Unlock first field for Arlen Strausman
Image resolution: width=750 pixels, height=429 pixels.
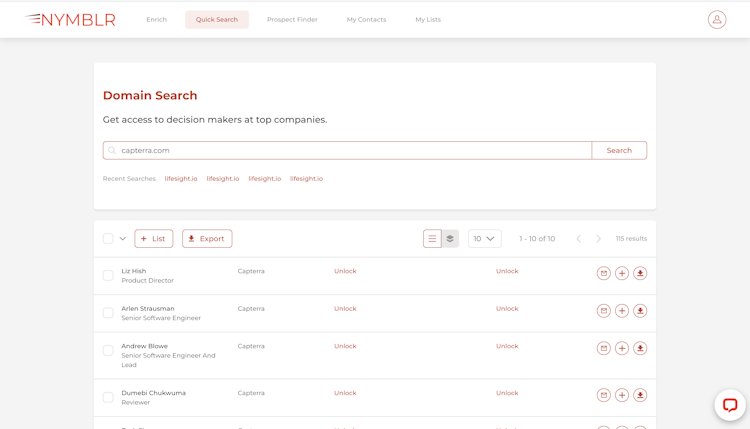pos(345,308)
